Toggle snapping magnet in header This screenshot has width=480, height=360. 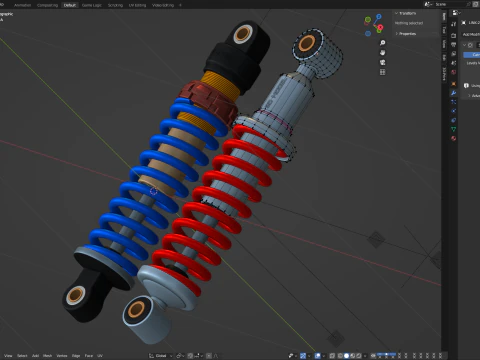coord(190,356)
